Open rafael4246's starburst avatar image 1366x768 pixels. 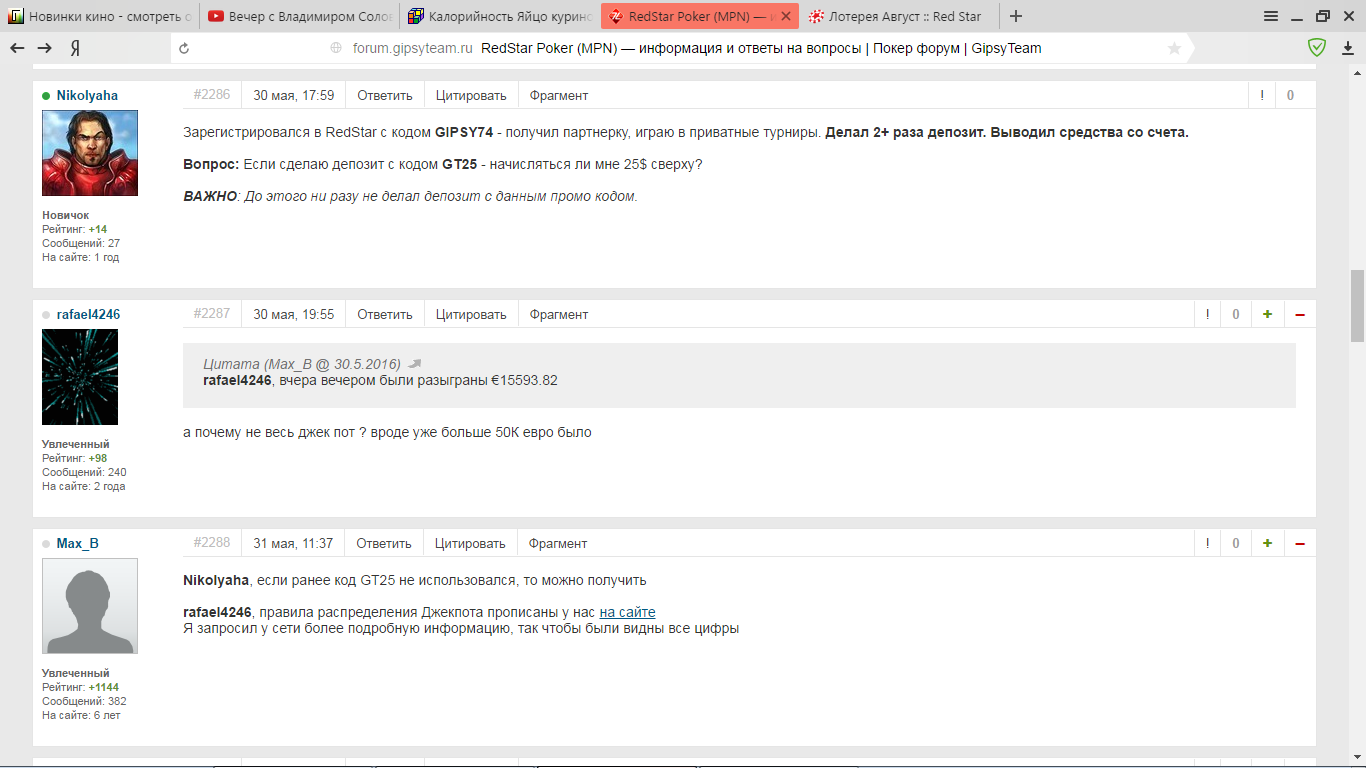coord(80,377)
